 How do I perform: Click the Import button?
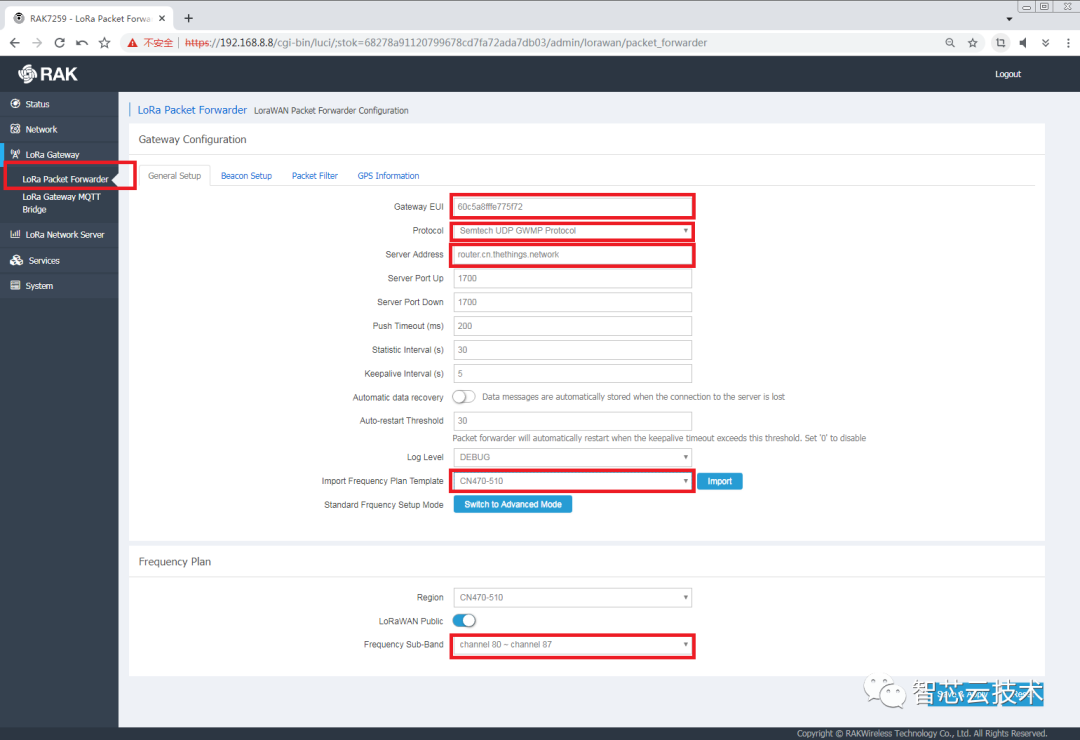(x=720, y=481)
